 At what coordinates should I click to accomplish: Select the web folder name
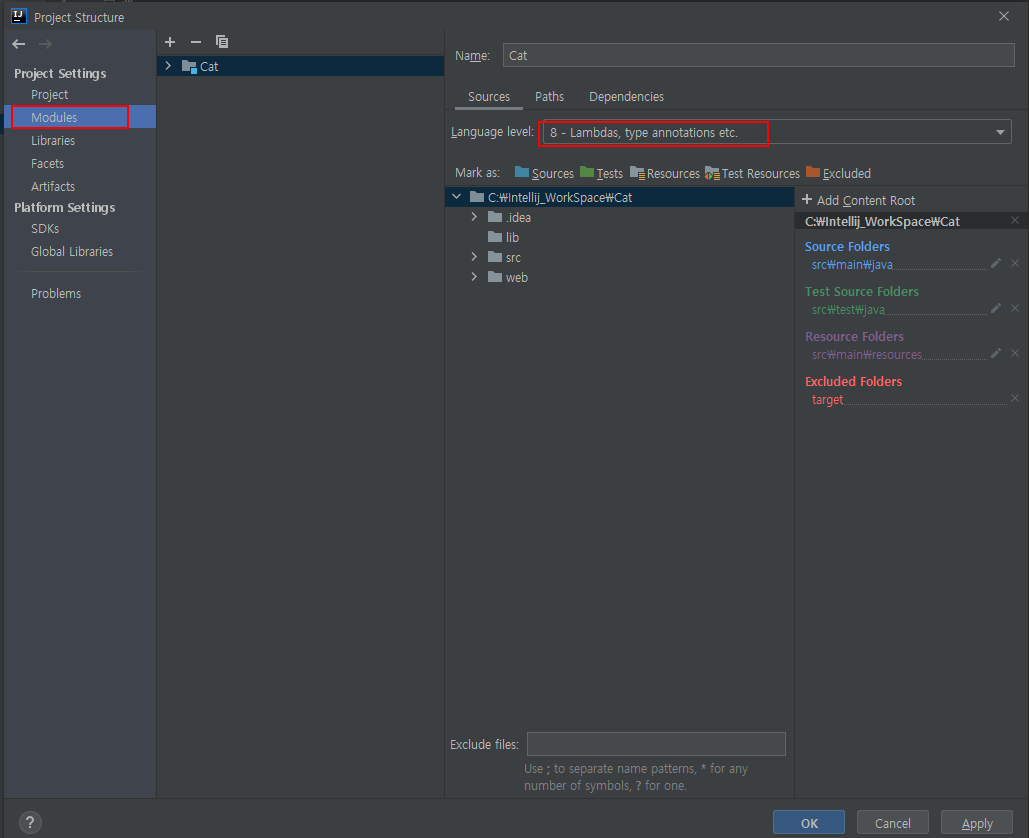point(516,277)
